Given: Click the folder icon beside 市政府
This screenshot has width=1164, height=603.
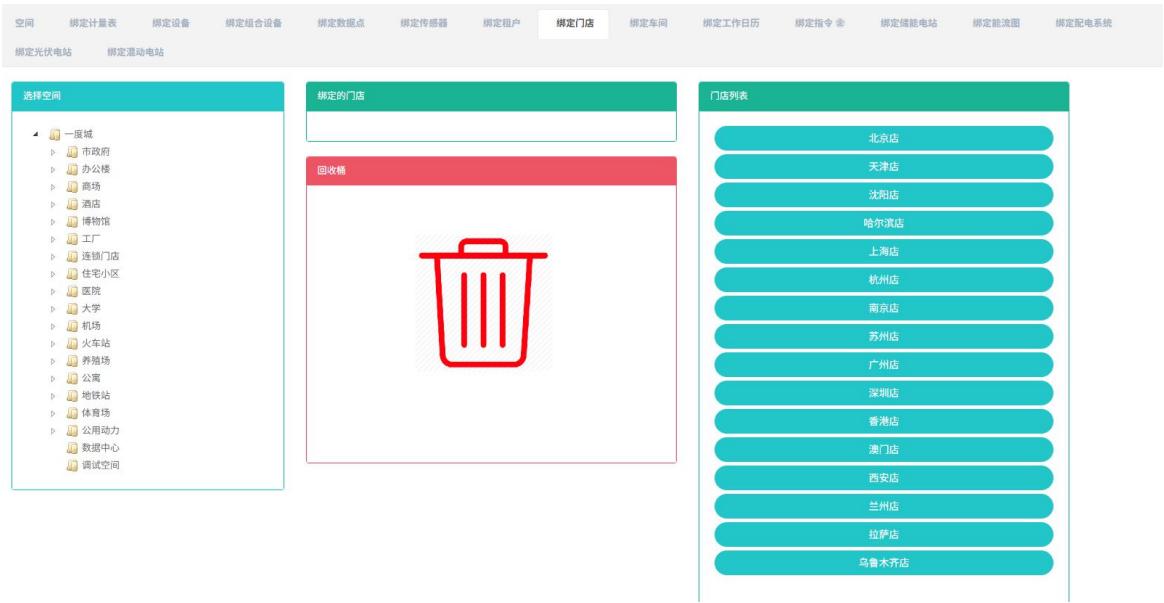Looking at the screenshot, I should click(72, 152).
